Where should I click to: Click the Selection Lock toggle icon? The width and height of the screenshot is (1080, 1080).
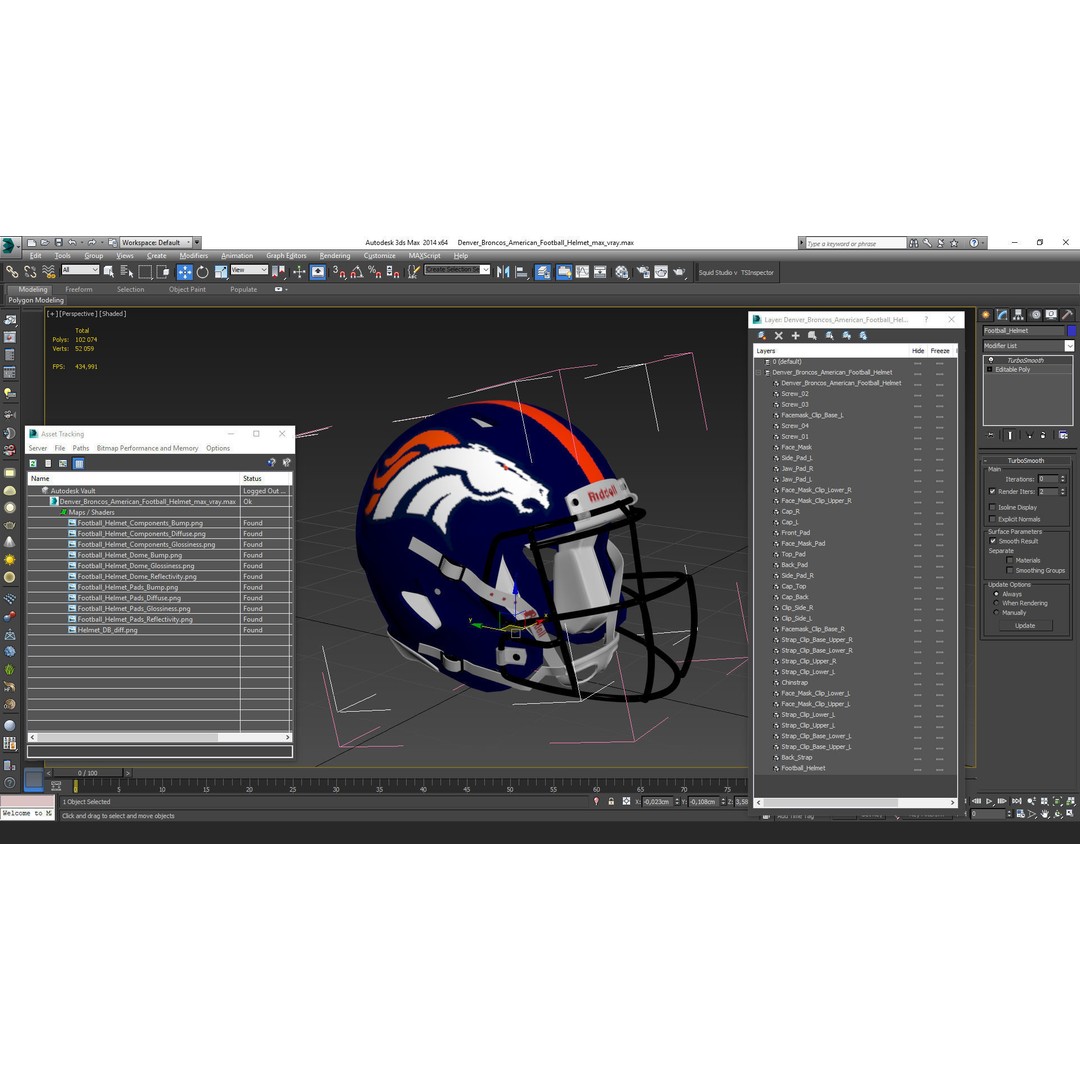click(611, 802)
